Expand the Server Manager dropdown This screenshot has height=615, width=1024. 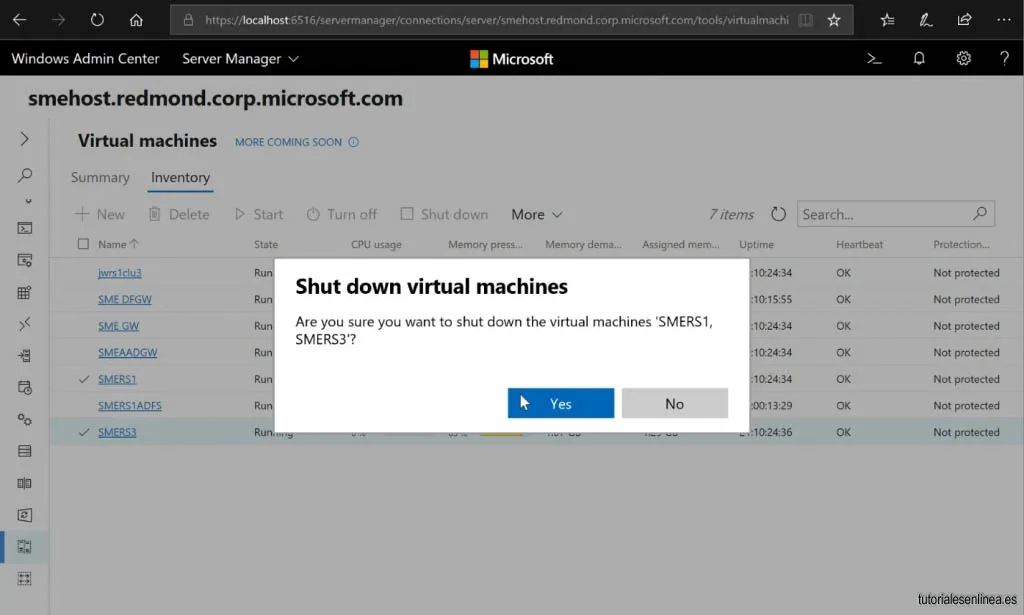240,59
